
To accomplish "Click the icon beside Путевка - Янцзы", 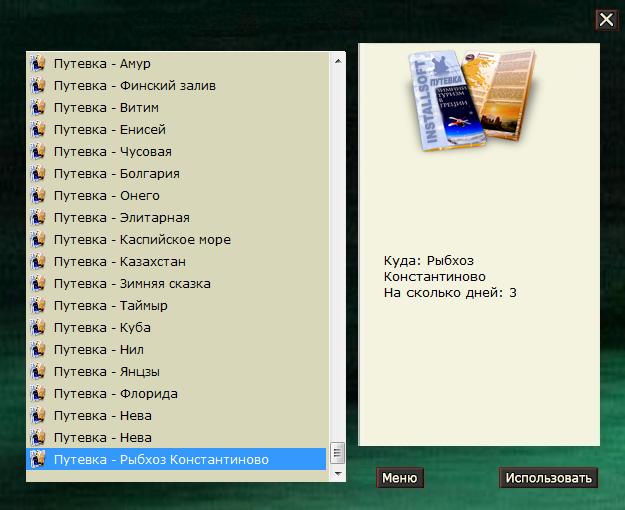I will (x=38, y=371).
